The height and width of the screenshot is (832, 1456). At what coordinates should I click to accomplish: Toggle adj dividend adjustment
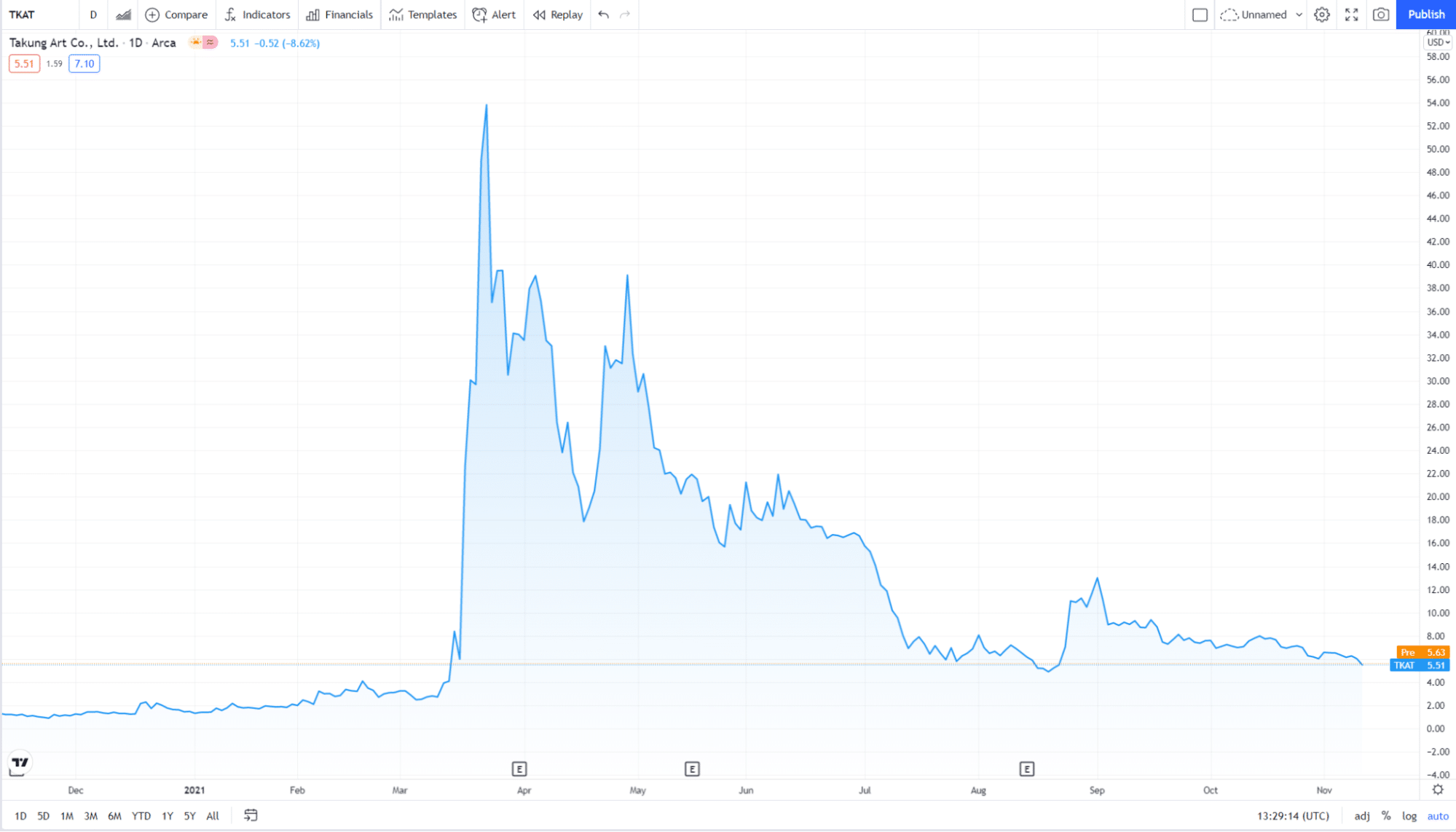coord(1362,816)
